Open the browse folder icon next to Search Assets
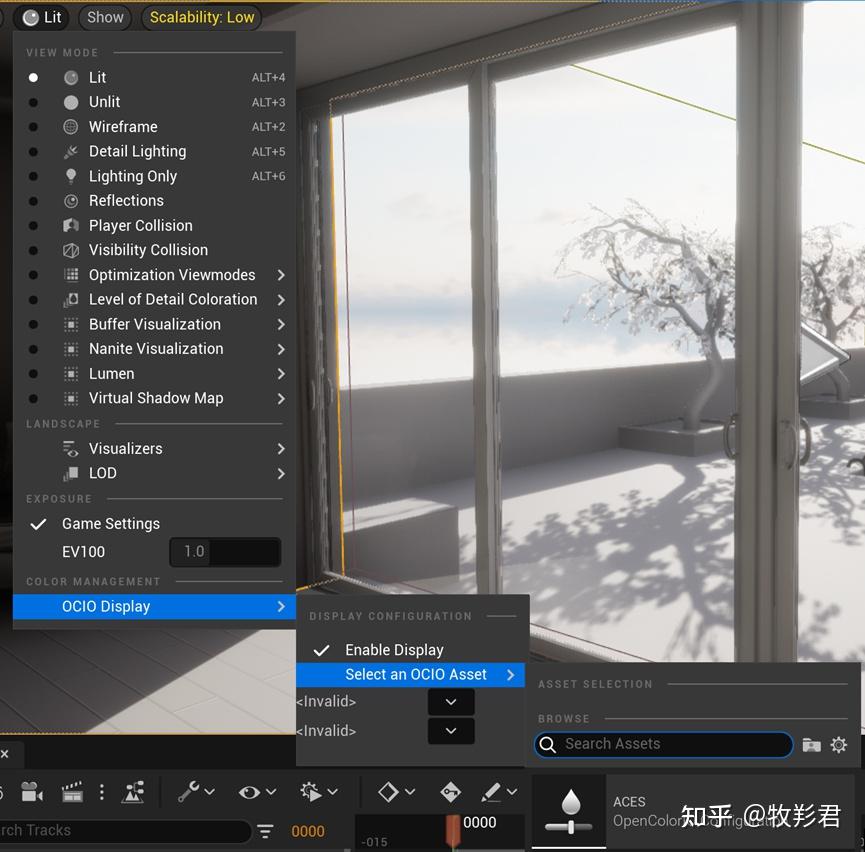 (812, 744)
